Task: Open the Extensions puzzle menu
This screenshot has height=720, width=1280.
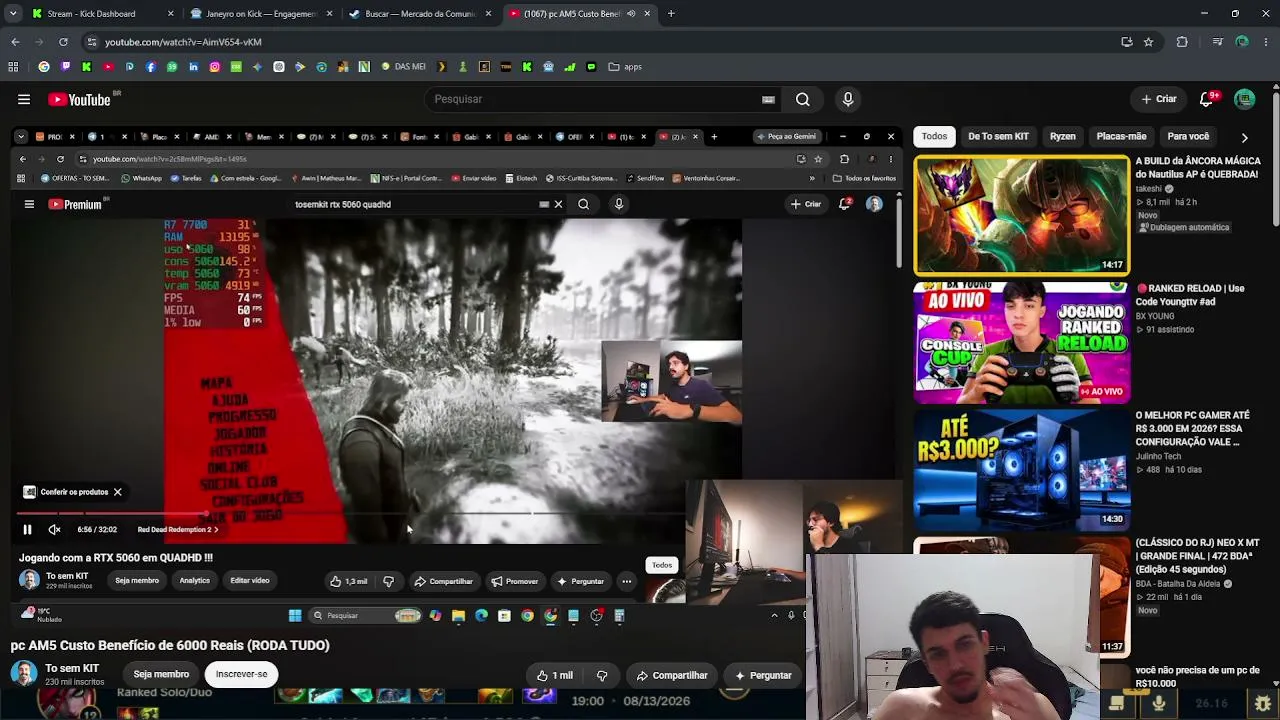Action: point(1182,42)
